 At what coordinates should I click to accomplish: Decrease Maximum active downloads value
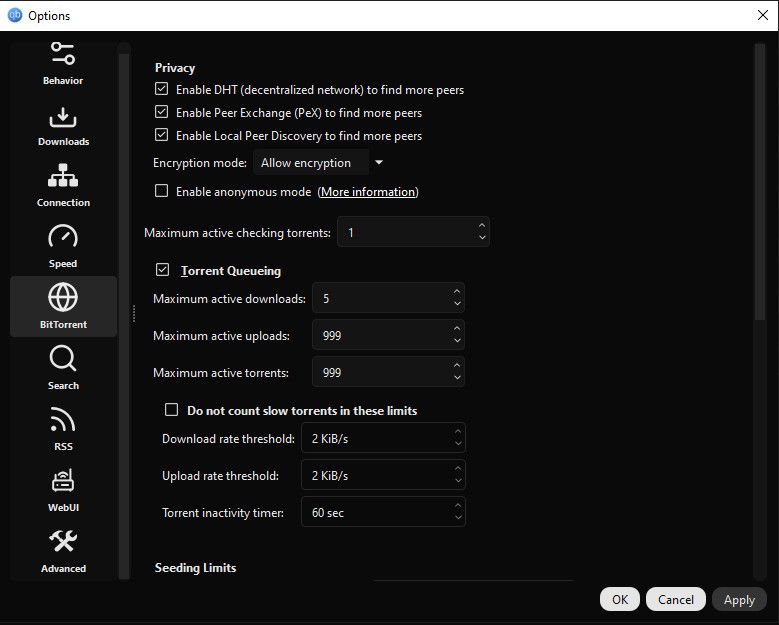coord(457,304)
